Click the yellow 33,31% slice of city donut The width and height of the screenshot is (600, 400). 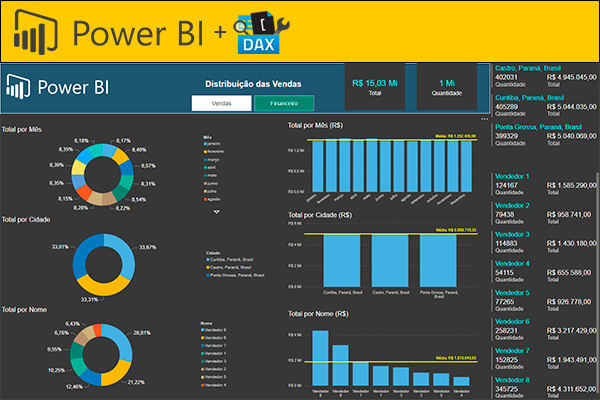click(103, 288)
